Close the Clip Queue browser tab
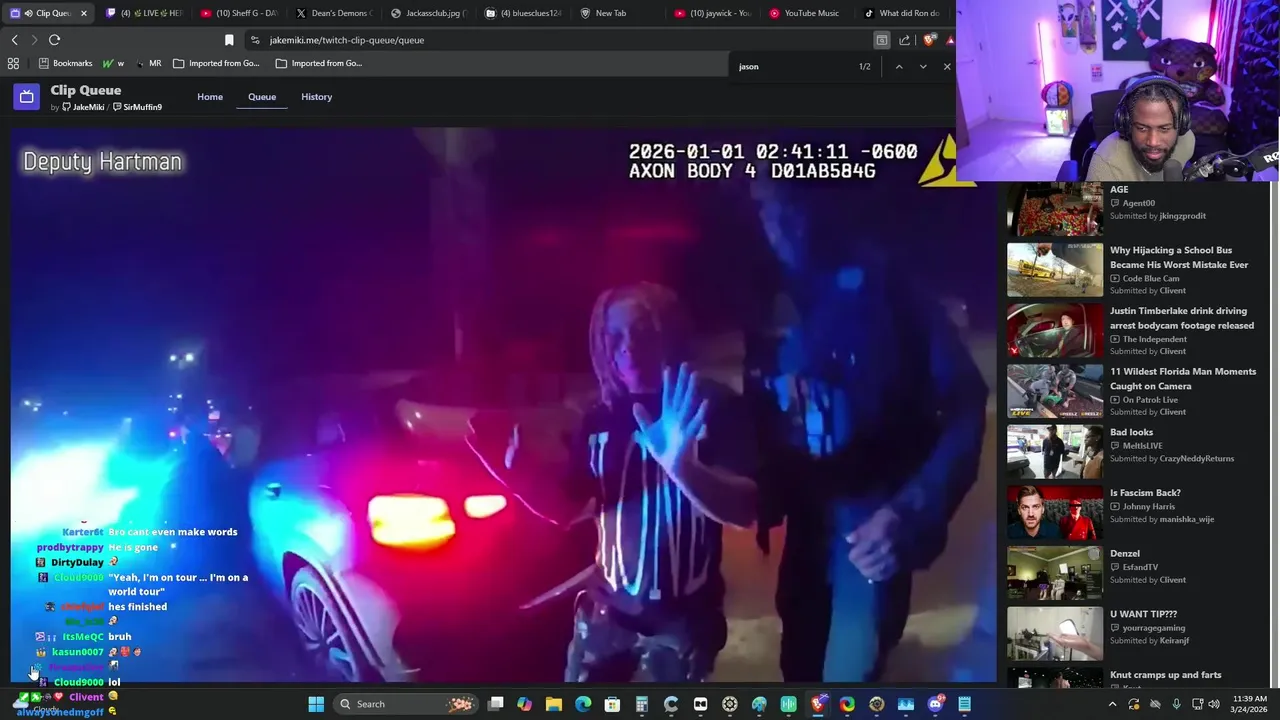 [x=84, y=13]
